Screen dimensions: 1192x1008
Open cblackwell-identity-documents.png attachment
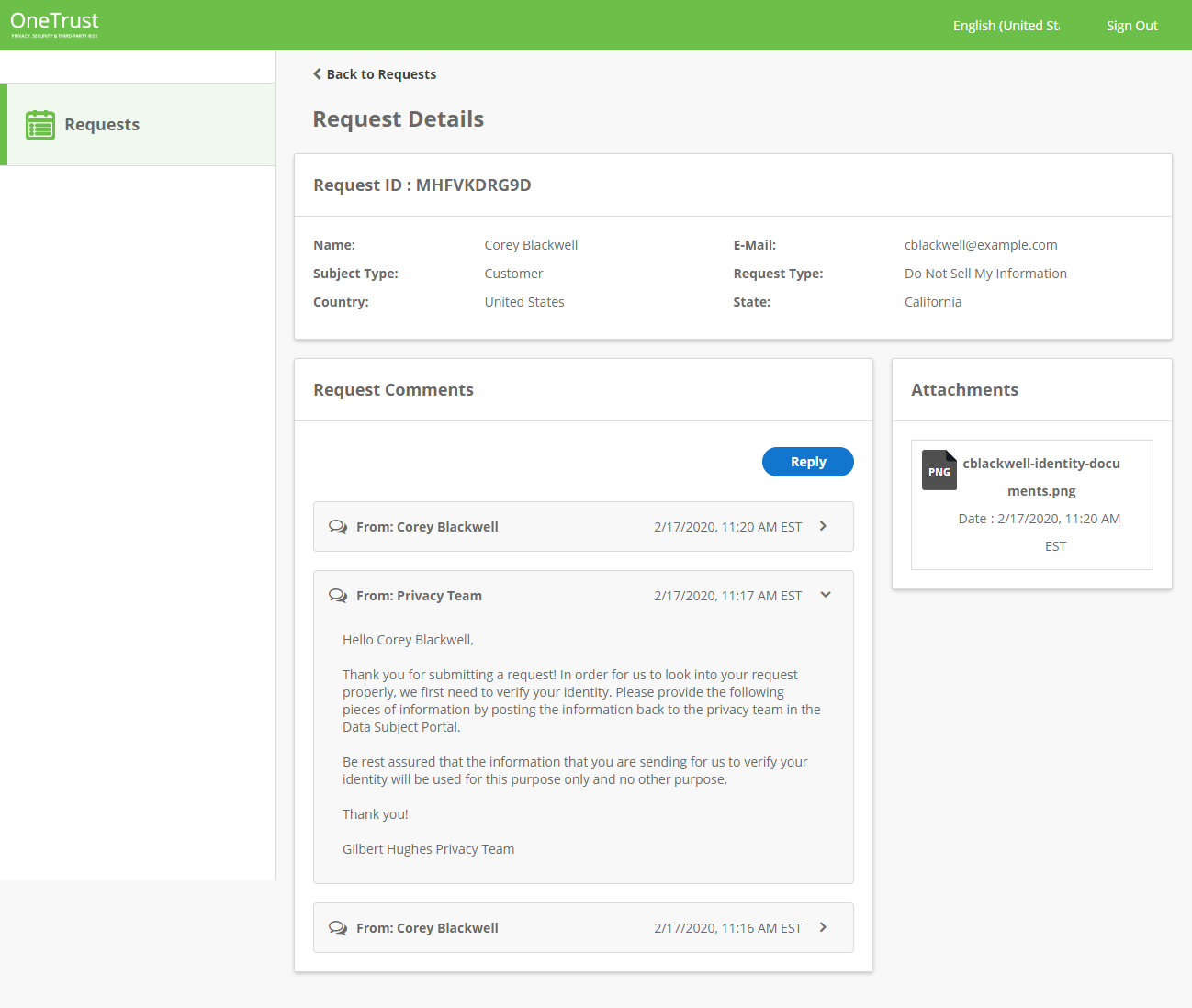(x=1040, y=476)
